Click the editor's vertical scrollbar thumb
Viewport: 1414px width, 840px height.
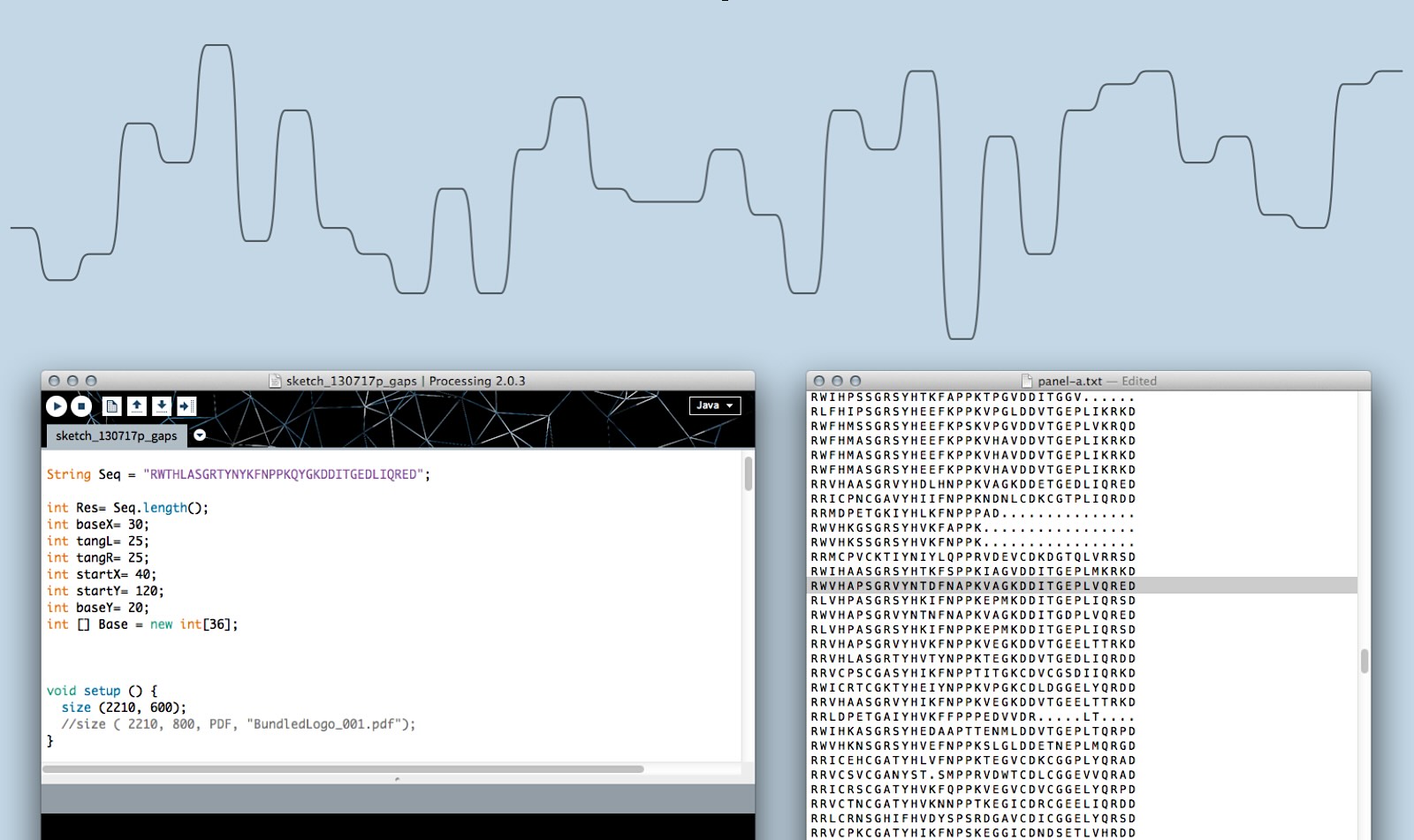pos(749,473)
